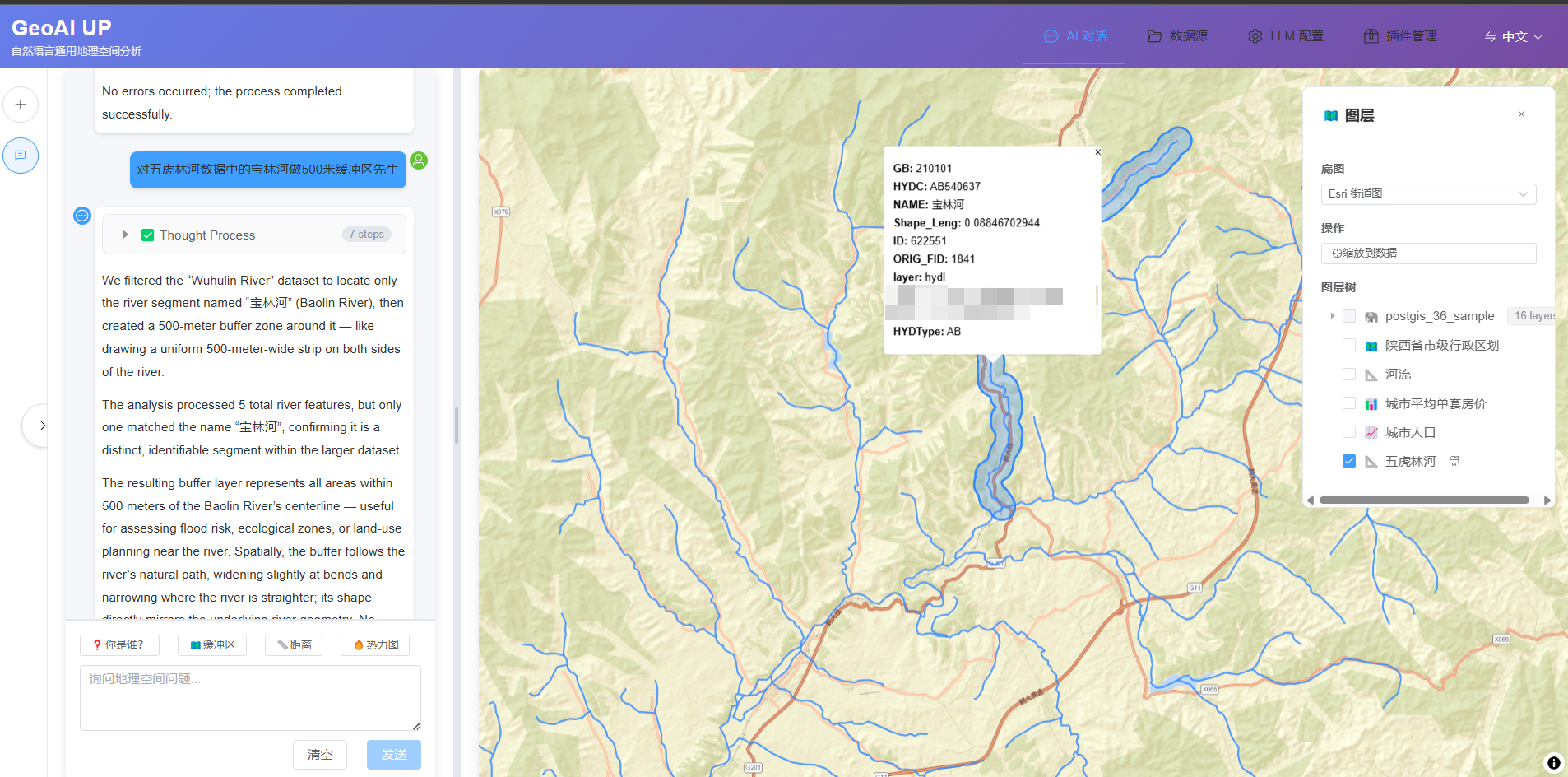Click the 你是谁? quick prompt
Screen dimensions: 1568x777
click(119, 644)
